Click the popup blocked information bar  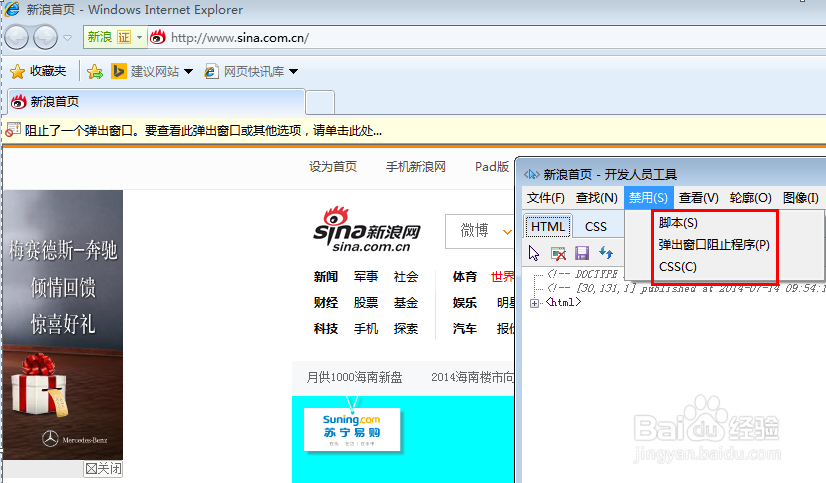[x=414, y=130]
